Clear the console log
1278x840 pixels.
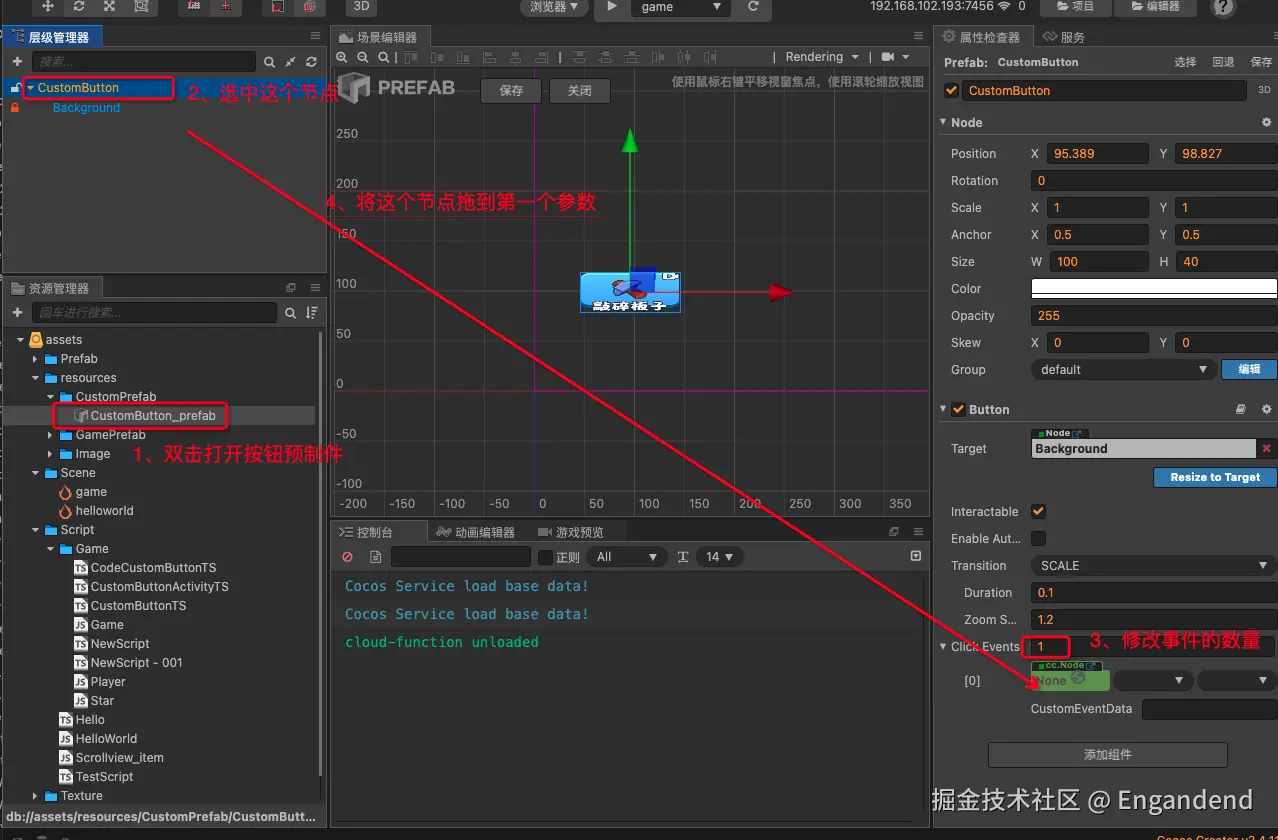(x=348, y=557)
